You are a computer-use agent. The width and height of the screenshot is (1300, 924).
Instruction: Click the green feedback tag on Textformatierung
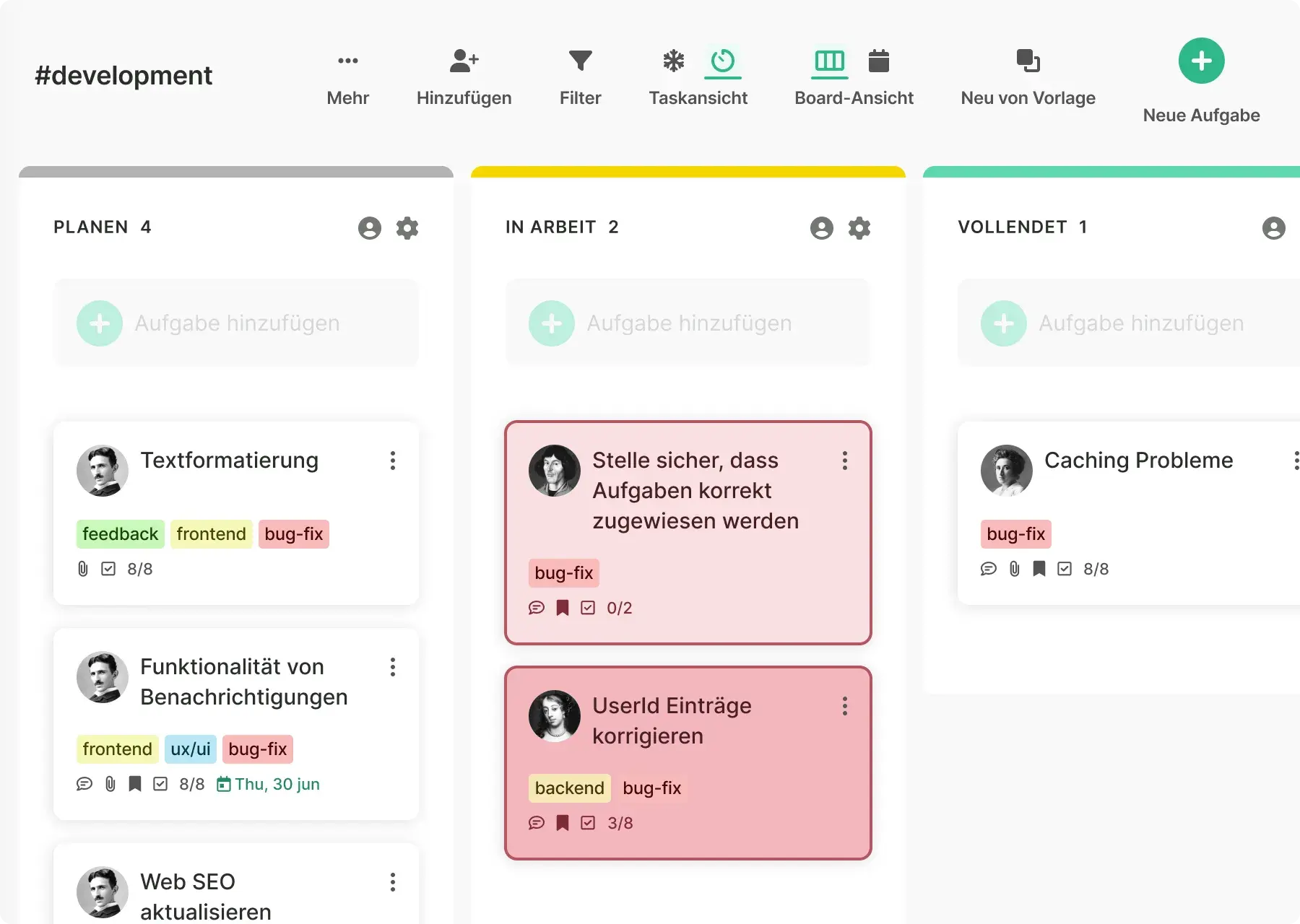click(120, 534)
